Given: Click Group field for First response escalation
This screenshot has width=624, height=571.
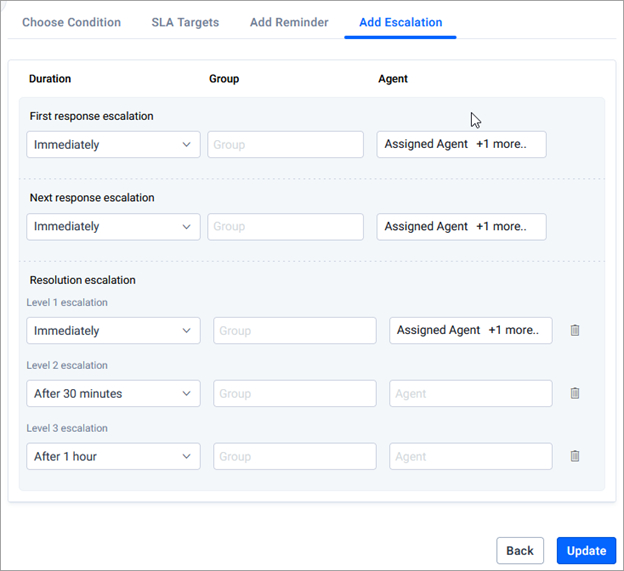Looking at the screenshot, I should [285, 144].
